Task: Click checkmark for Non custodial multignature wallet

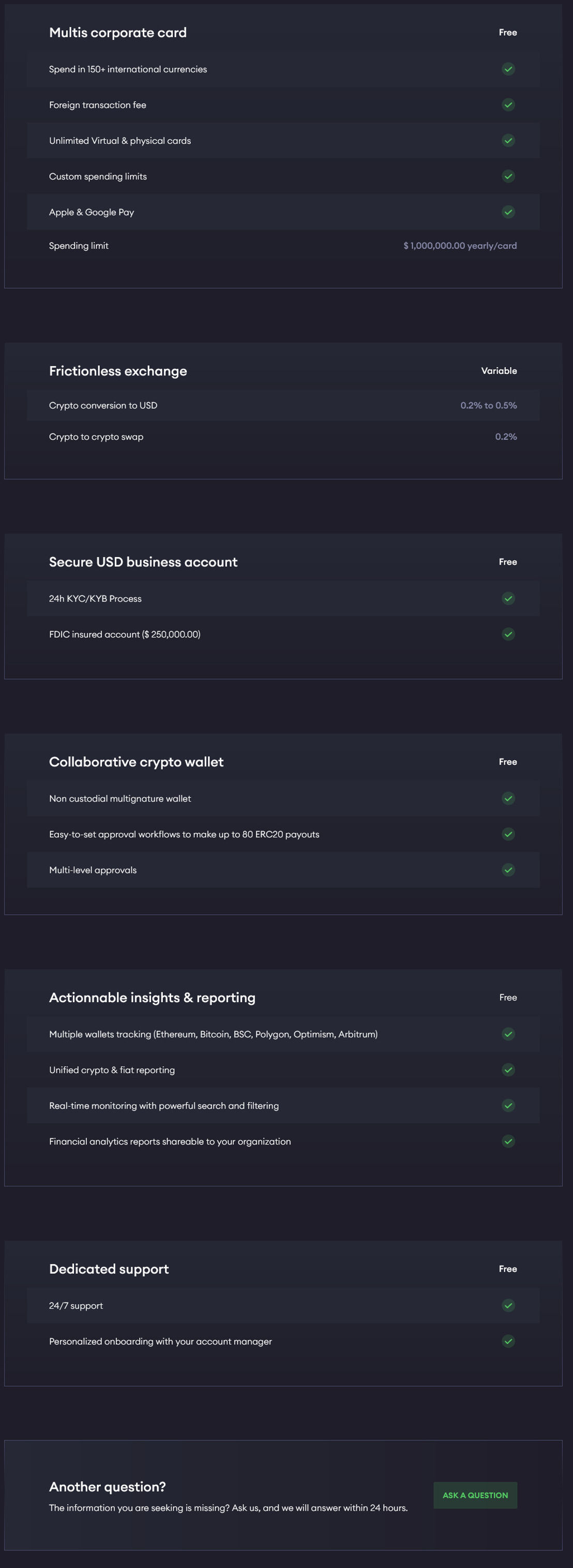Action: [x=508, y=798]
